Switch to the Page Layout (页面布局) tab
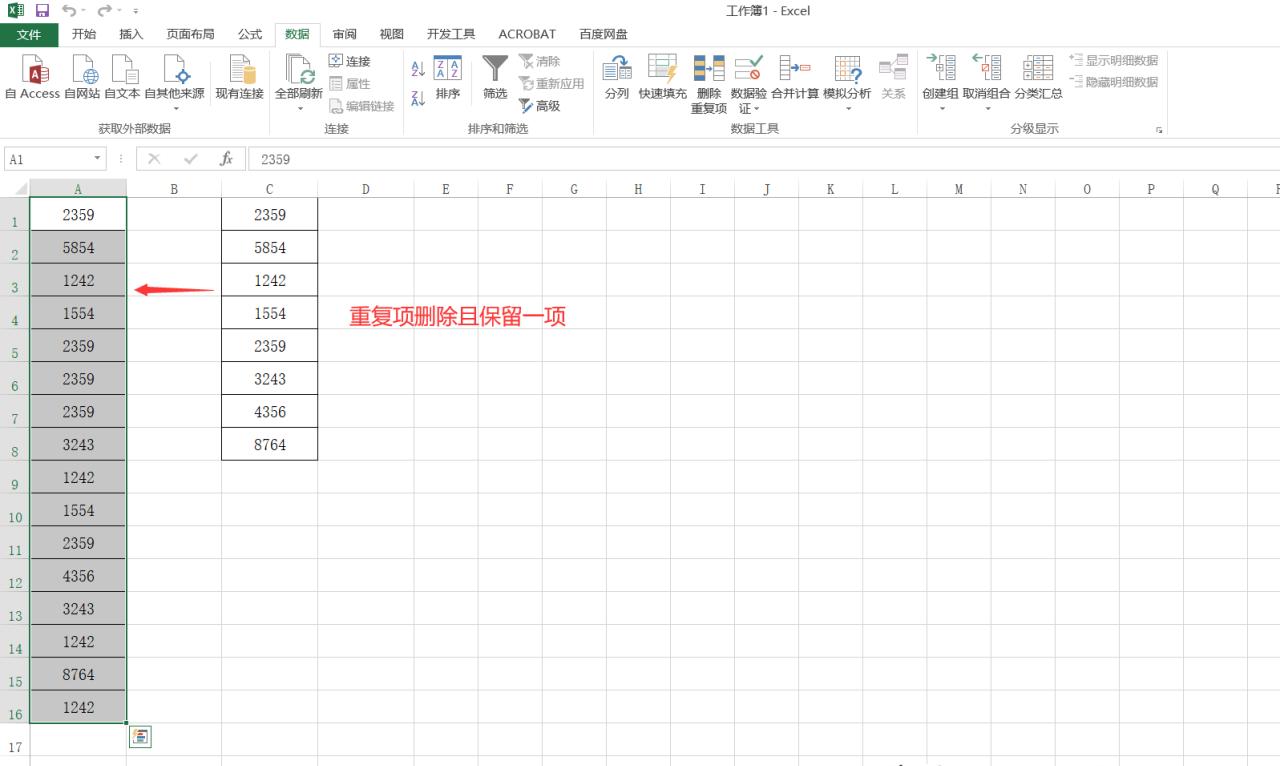Viewport: 1280px width, 766px height. (x=190, y=34)
